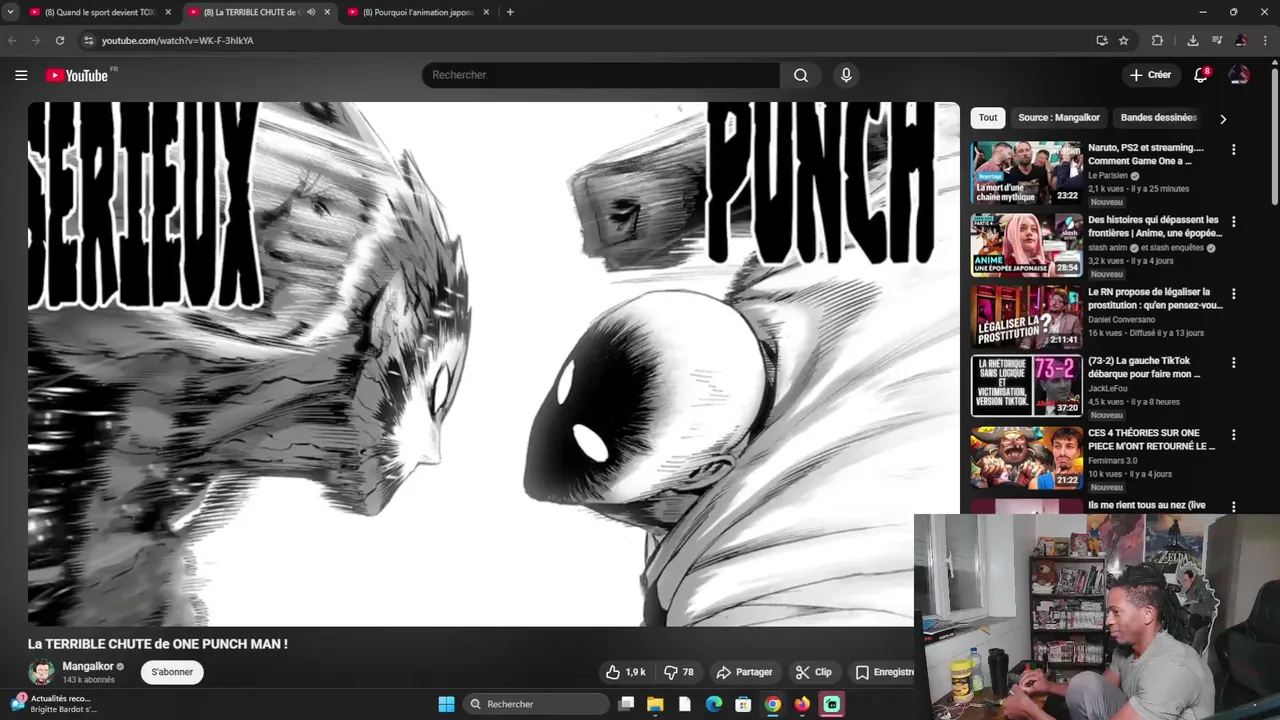Open the Naruto, PS2 et streaming thumbnail

(1026, 172)
